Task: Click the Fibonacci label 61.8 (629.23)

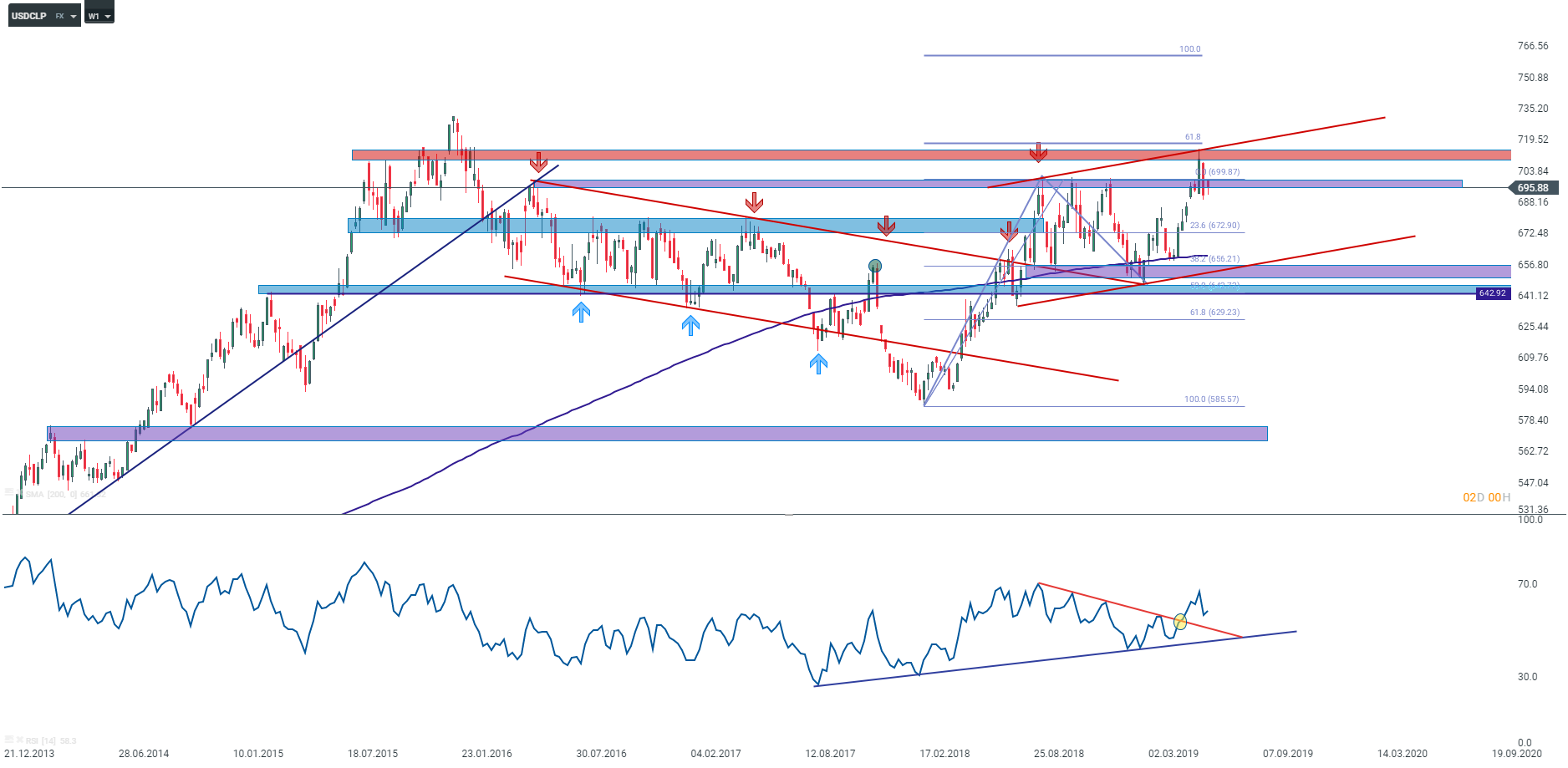Action: 1214,313
